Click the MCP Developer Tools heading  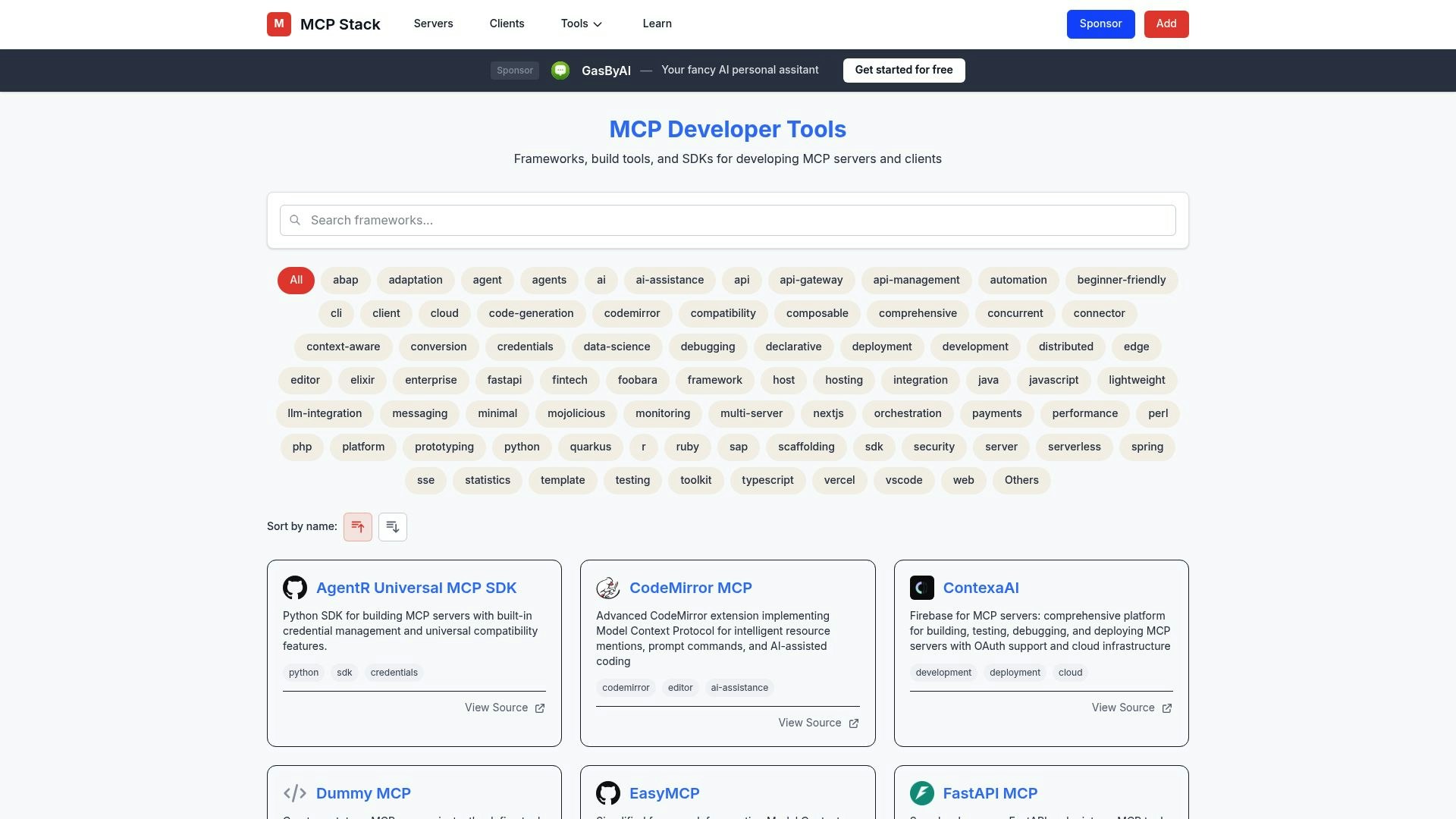click(x=728, y=130)
